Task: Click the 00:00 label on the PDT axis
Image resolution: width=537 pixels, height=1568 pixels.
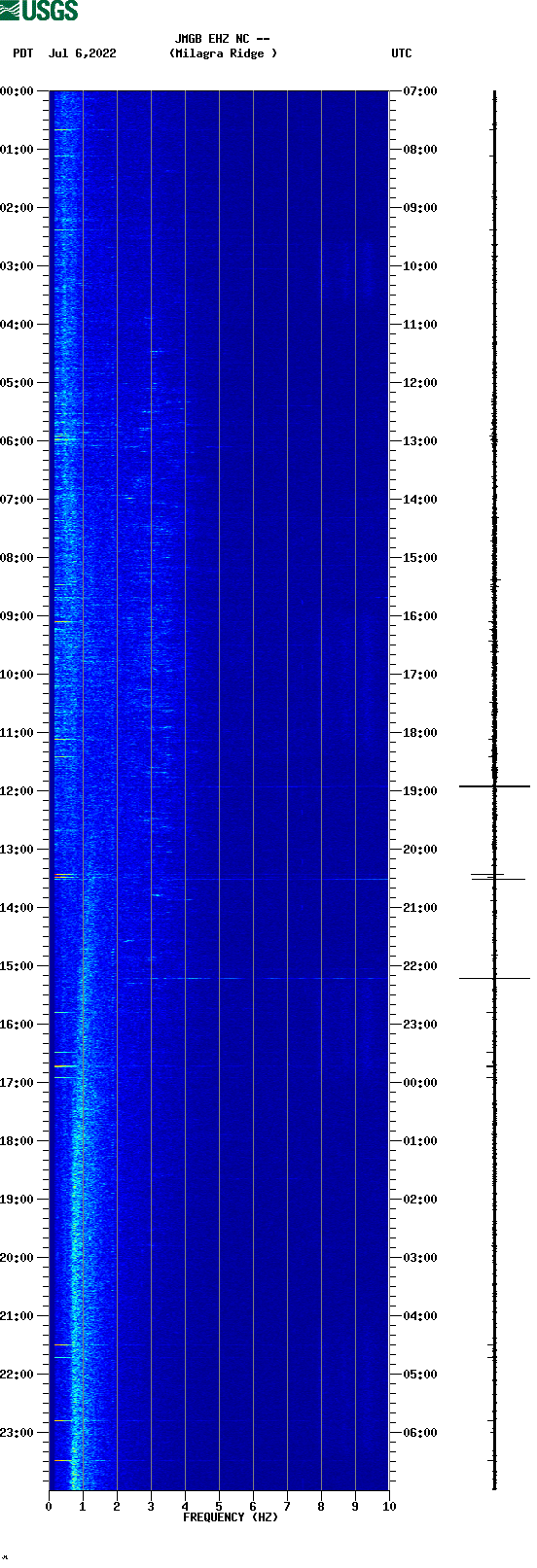Action: [18, 91]
